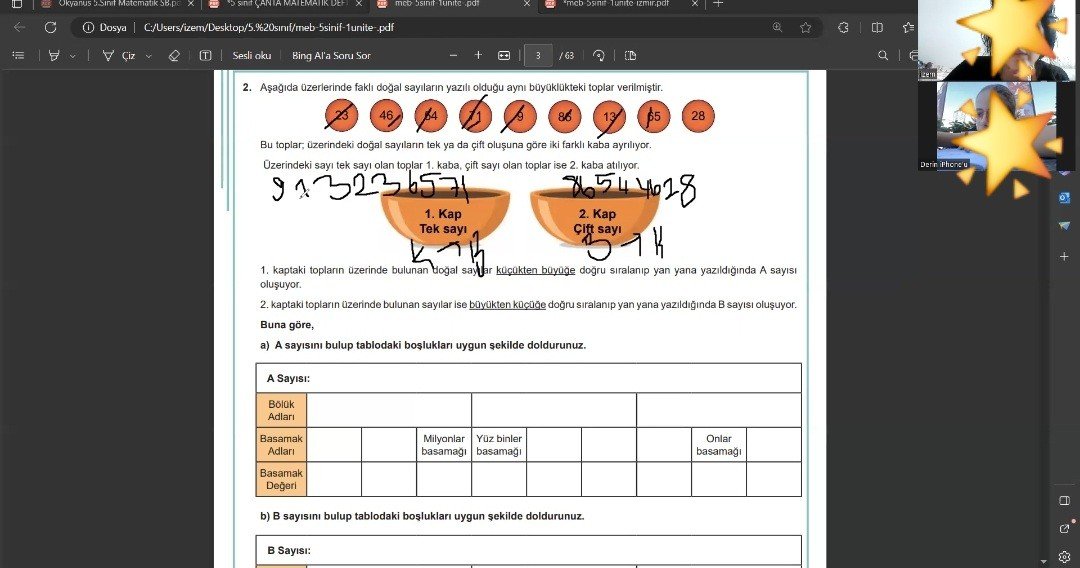This screenshot has height=568, width=1080.
Task: Activate the add text box tool
Action: point(205,56)
